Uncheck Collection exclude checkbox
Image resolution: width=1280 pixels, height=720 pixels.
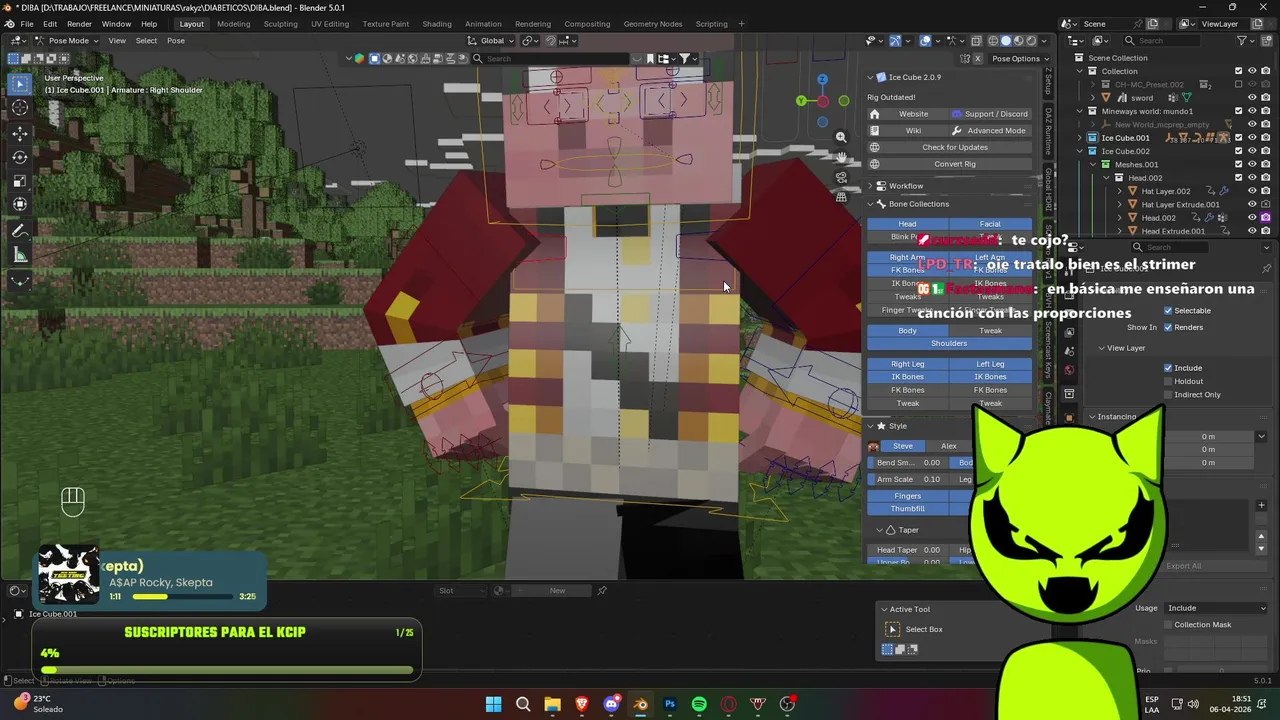tap(1239, 71)
